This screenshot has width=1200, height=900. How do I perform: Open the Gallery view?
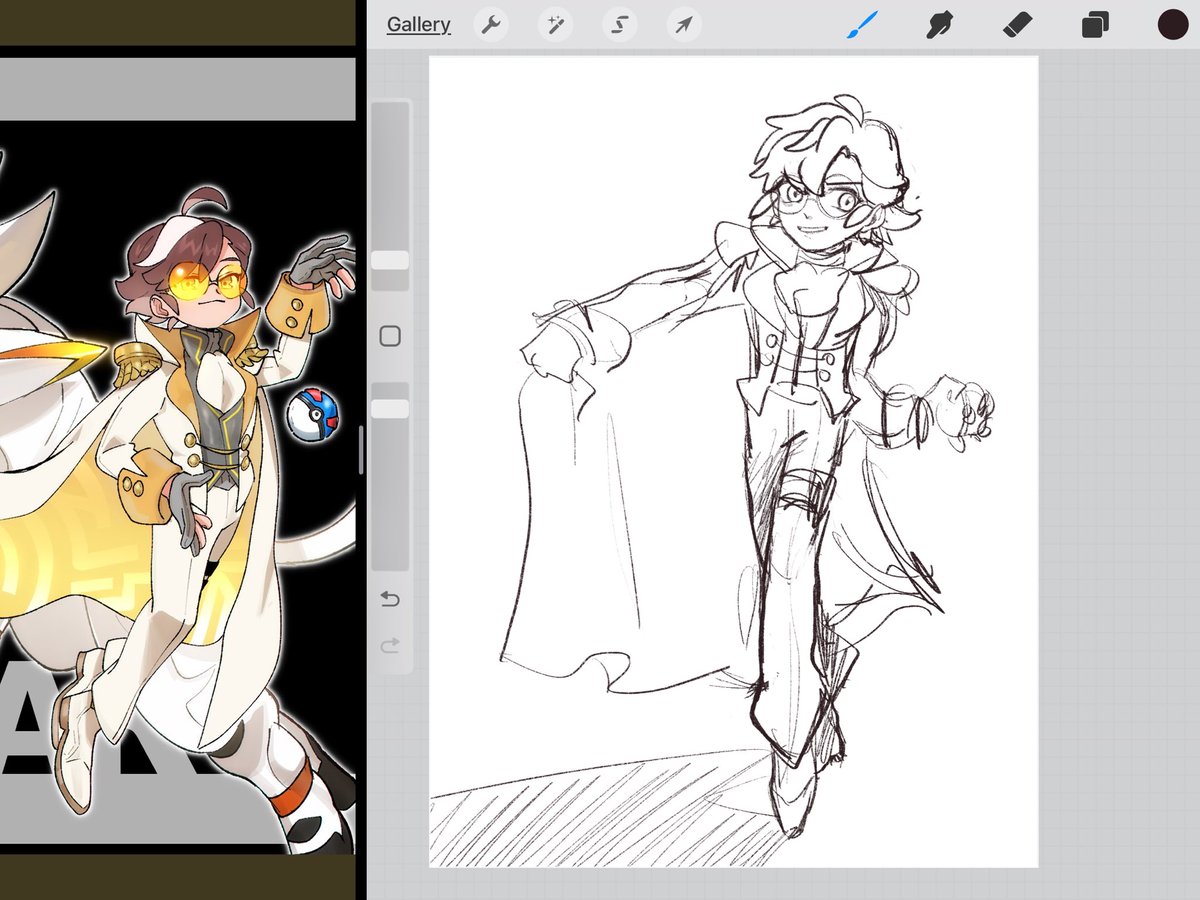419,25
